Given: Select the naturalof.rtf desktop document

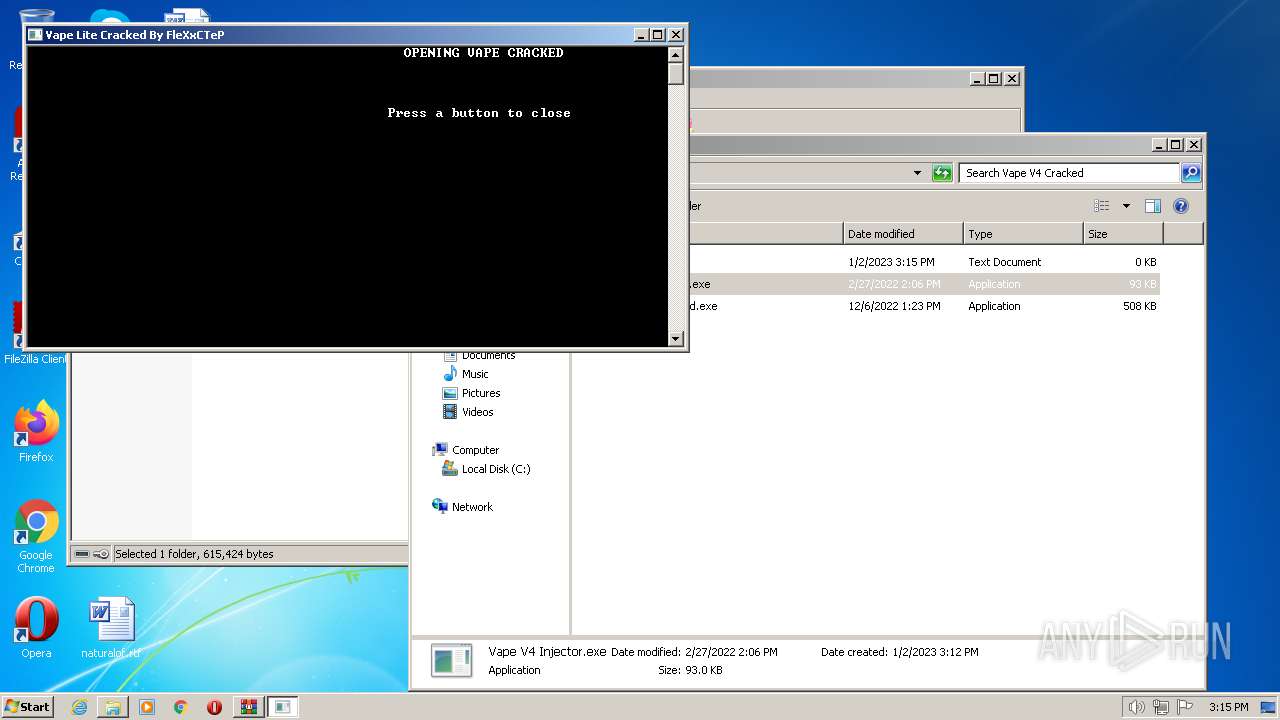Looking at the screenshot, I should point(111,627).
